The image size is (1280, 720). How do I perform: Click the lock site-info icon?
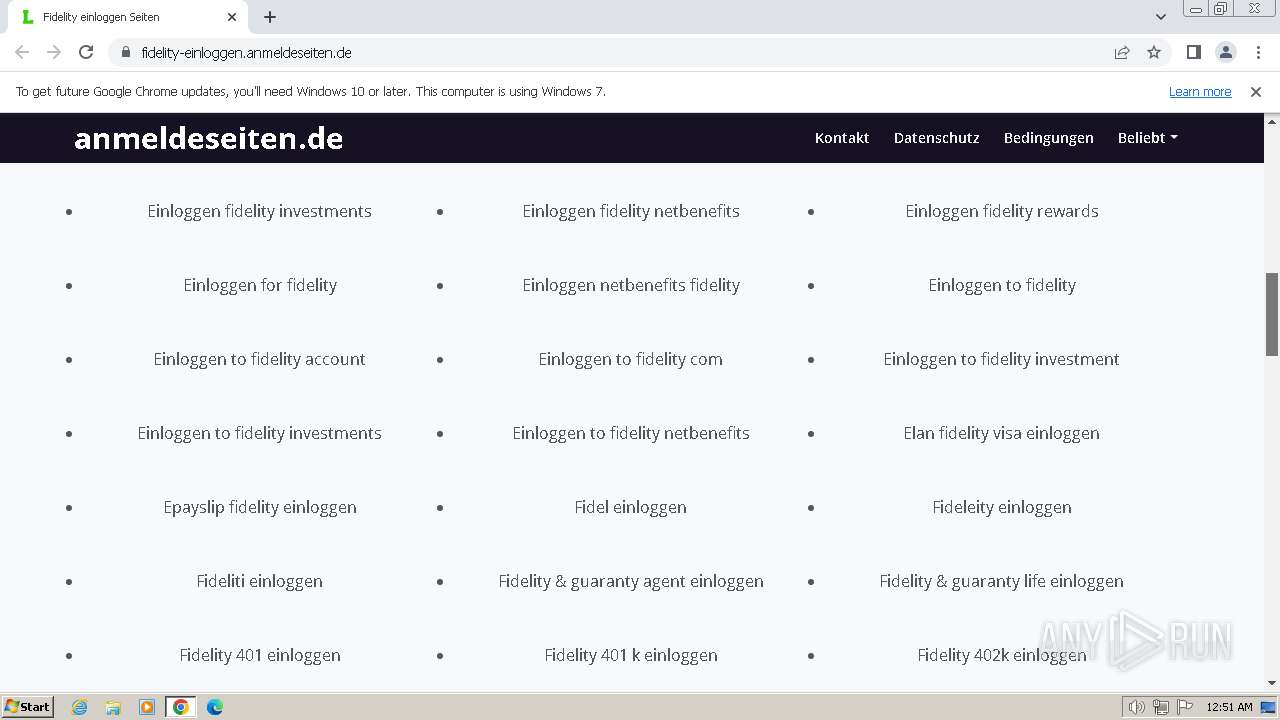click(x=126, y=52)
